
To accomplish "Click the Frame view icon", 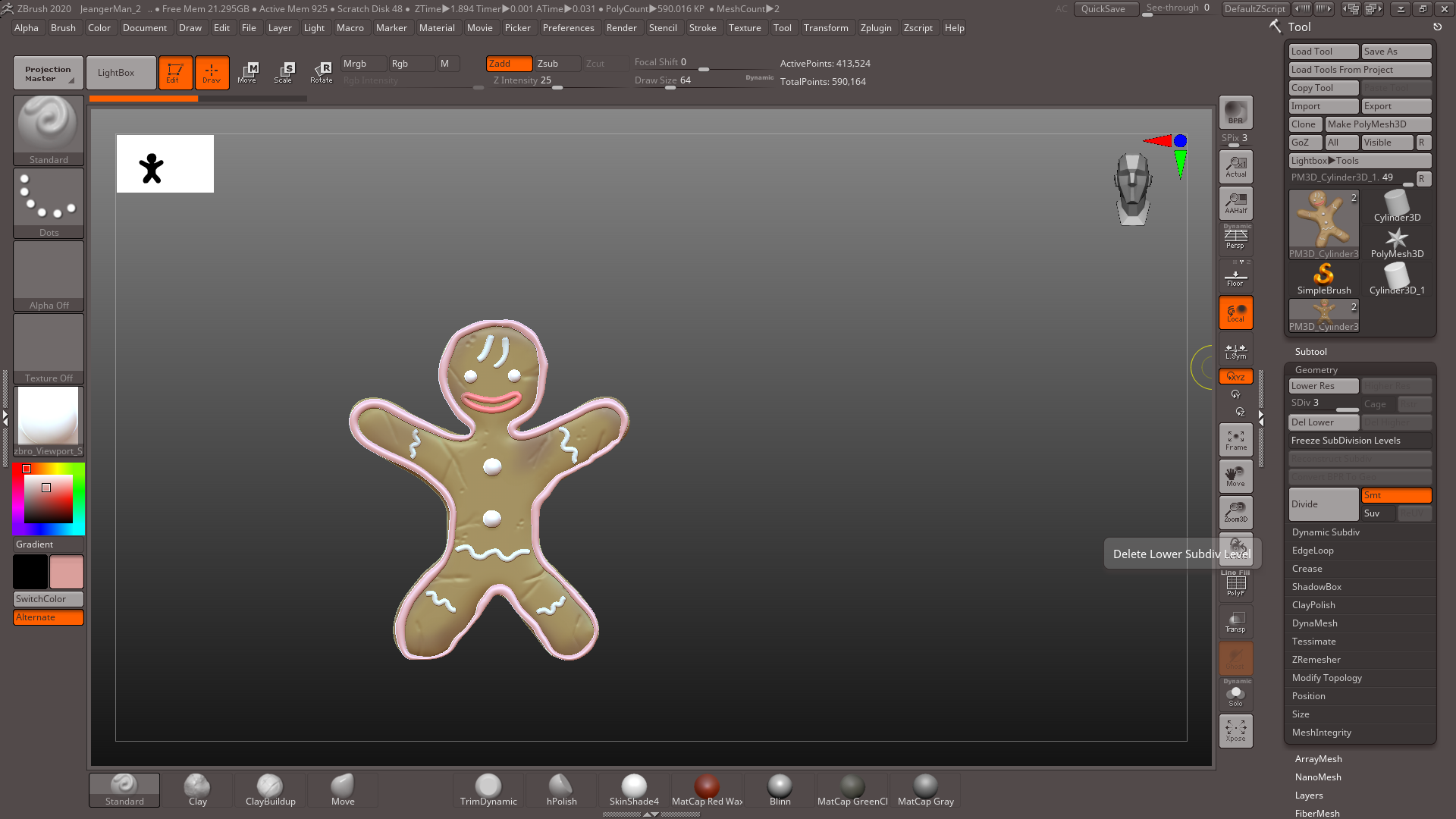I will click(x=1235, y=440).
